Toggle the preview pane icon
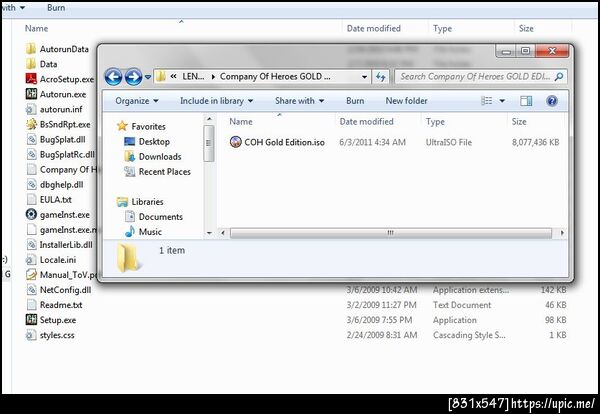This screenshot has width=600, height=414. (526, 101)
